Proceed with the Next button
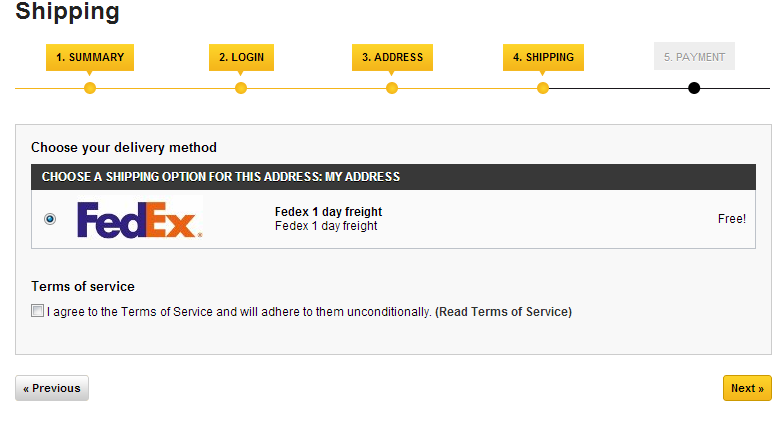Image resolution: width=777 pixels, height=444 pixels. click(x=747, y=388)
